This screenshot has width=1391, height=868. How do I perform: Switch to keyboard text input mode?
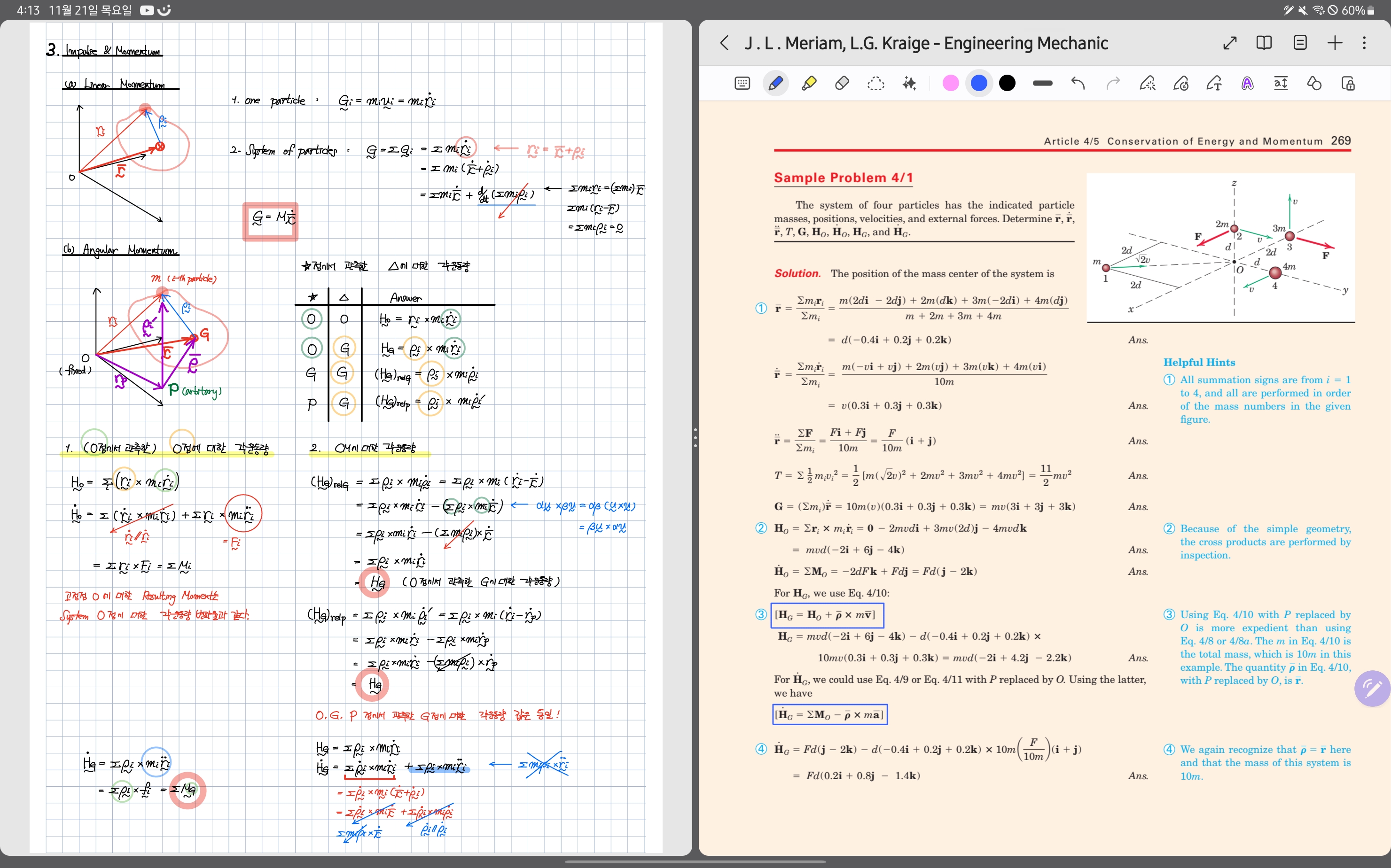[x=742, y=84]
